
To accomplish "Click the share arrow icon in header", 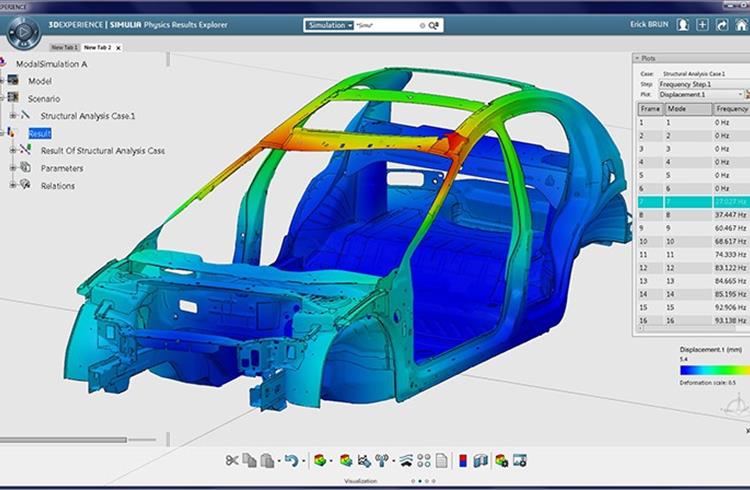I will [x=722, y=25].
